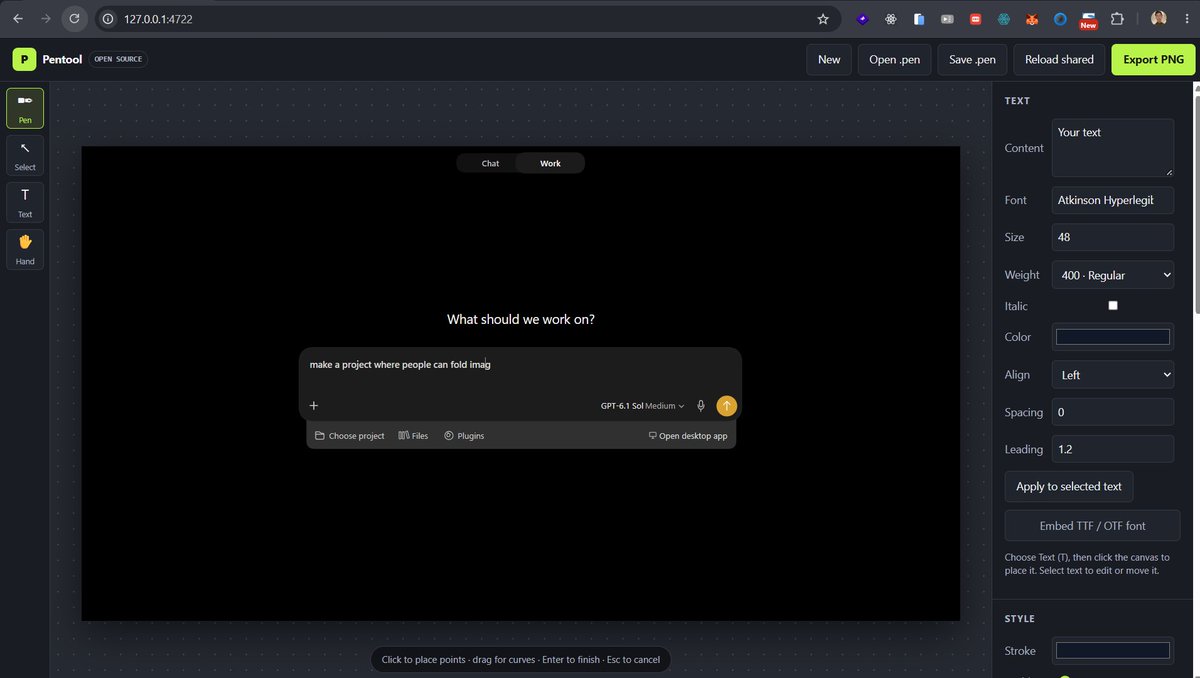This screenshot has height=678, width=1200.
Task: Click the orange send arrow button
Action: tap(727, 405)
